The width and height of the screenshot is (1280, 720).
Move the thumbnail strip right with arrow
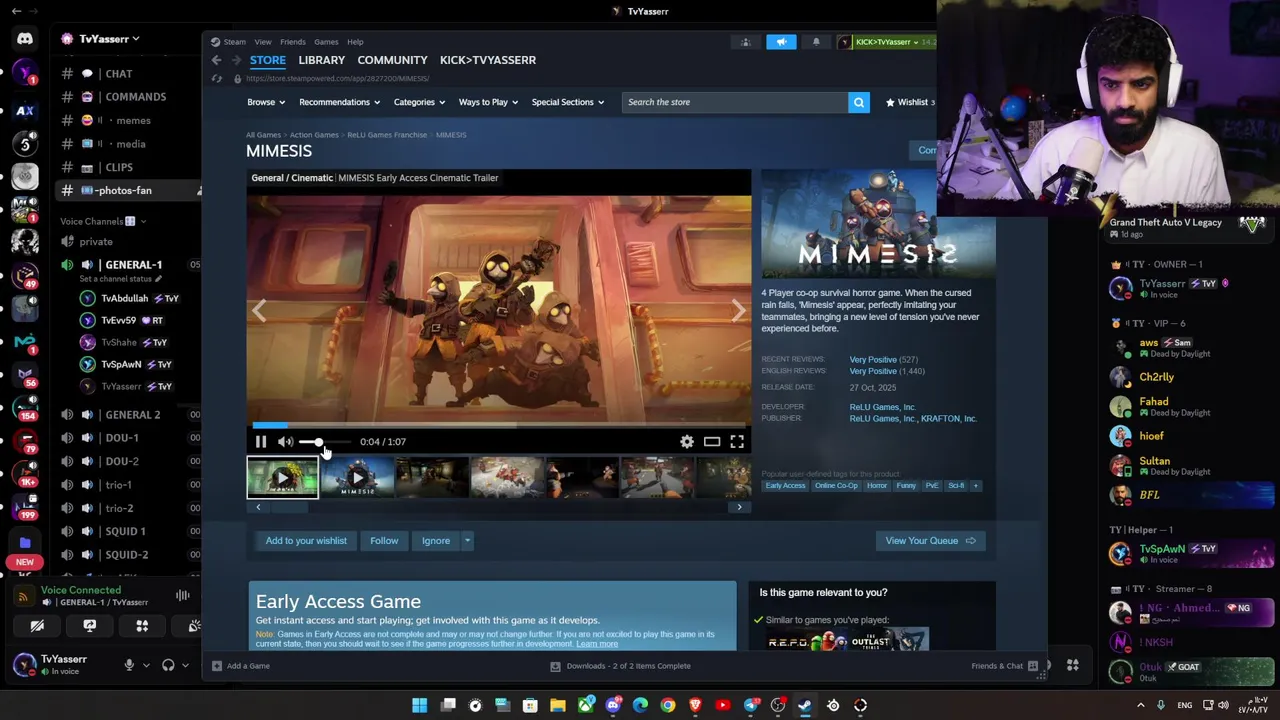739,507
